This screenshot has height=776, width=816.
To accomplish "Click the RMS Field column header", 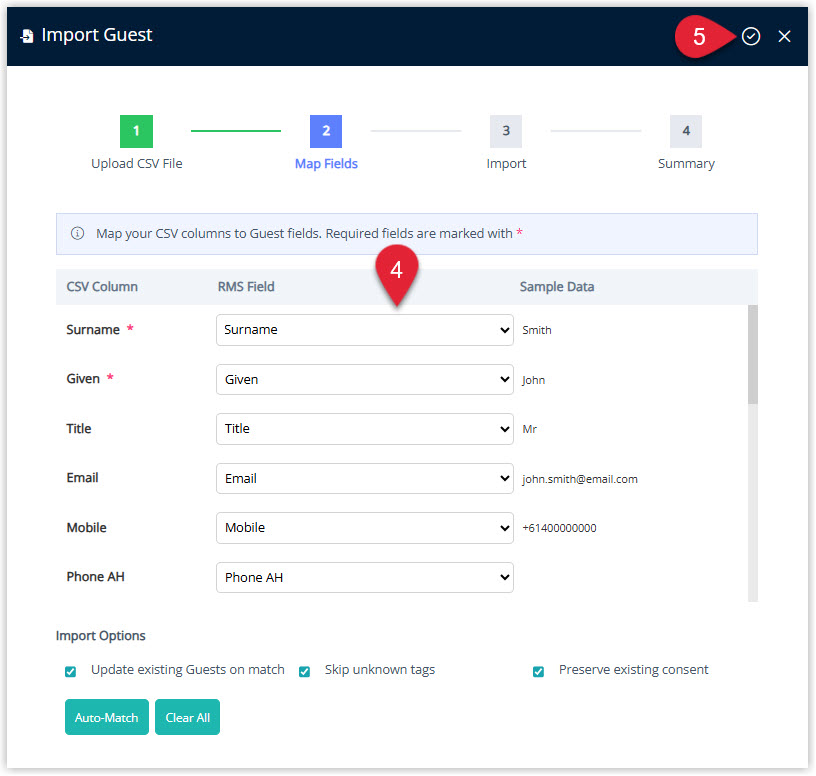I will [x=246, y=287].
